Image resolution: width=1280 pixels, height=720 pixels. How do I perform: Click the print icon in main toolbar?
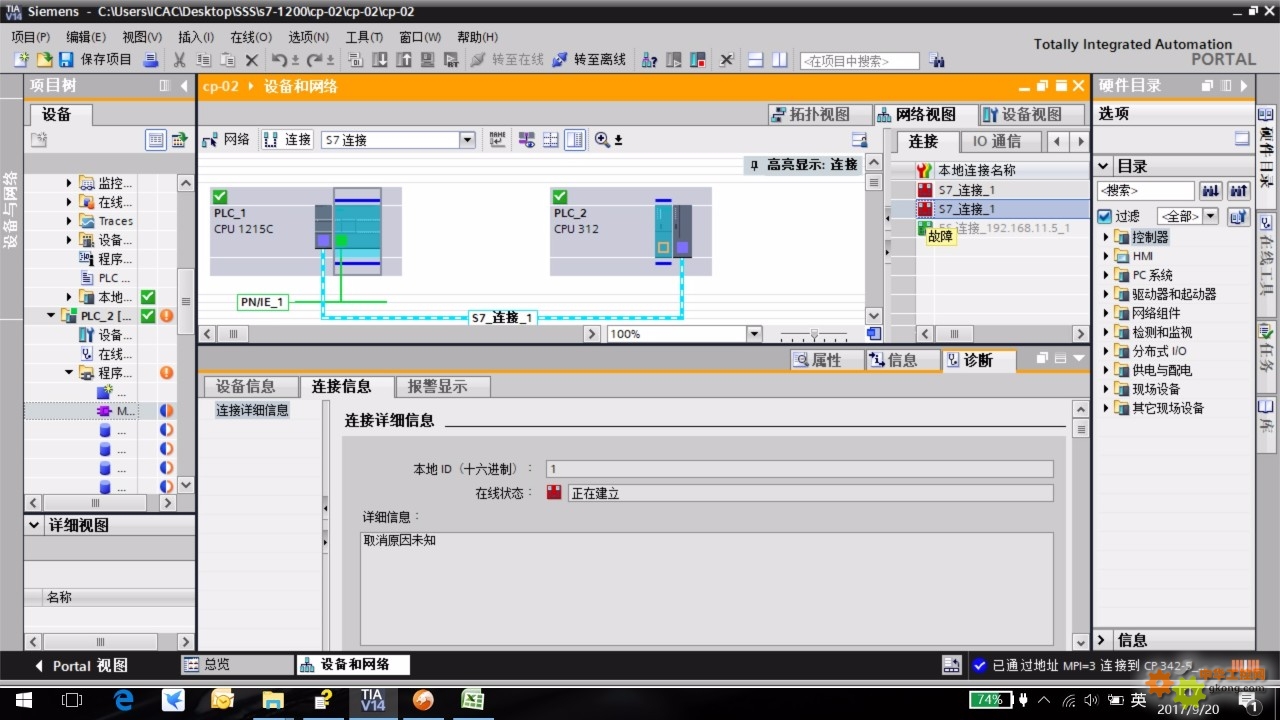click(150, 60)
